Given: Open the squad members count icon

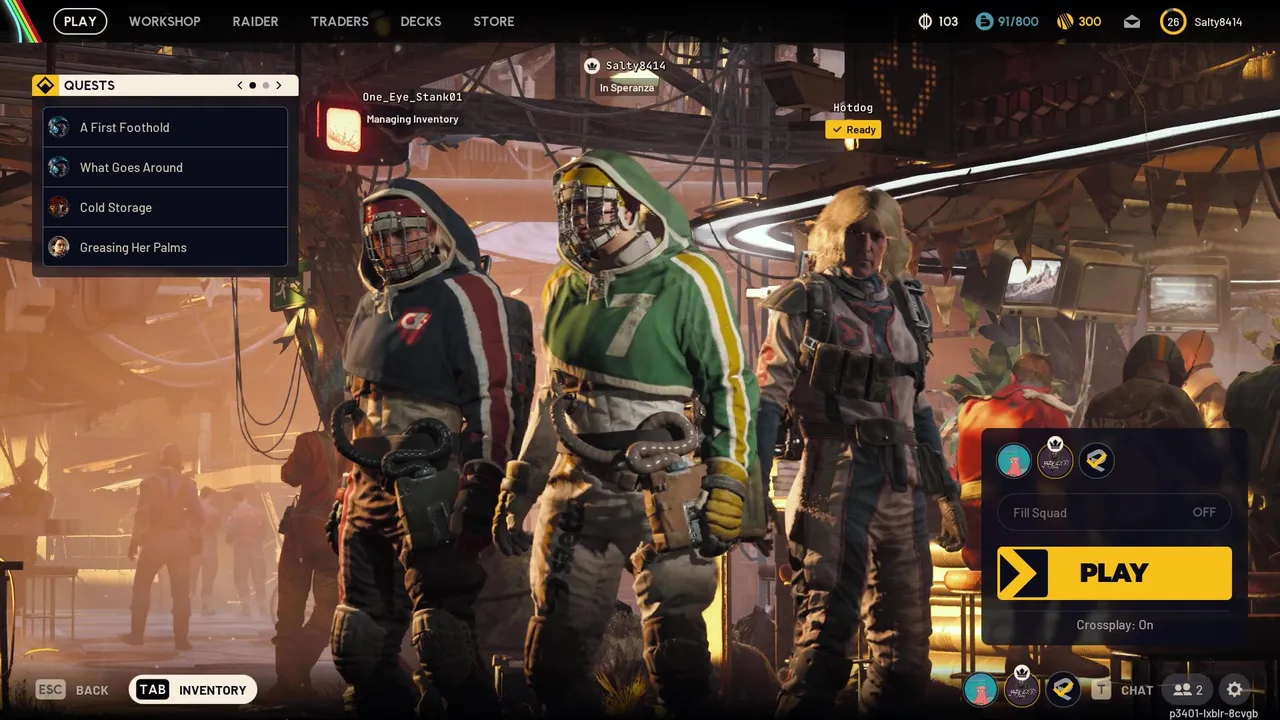Looking at the screenshot, I should [x=1188, y=690].
